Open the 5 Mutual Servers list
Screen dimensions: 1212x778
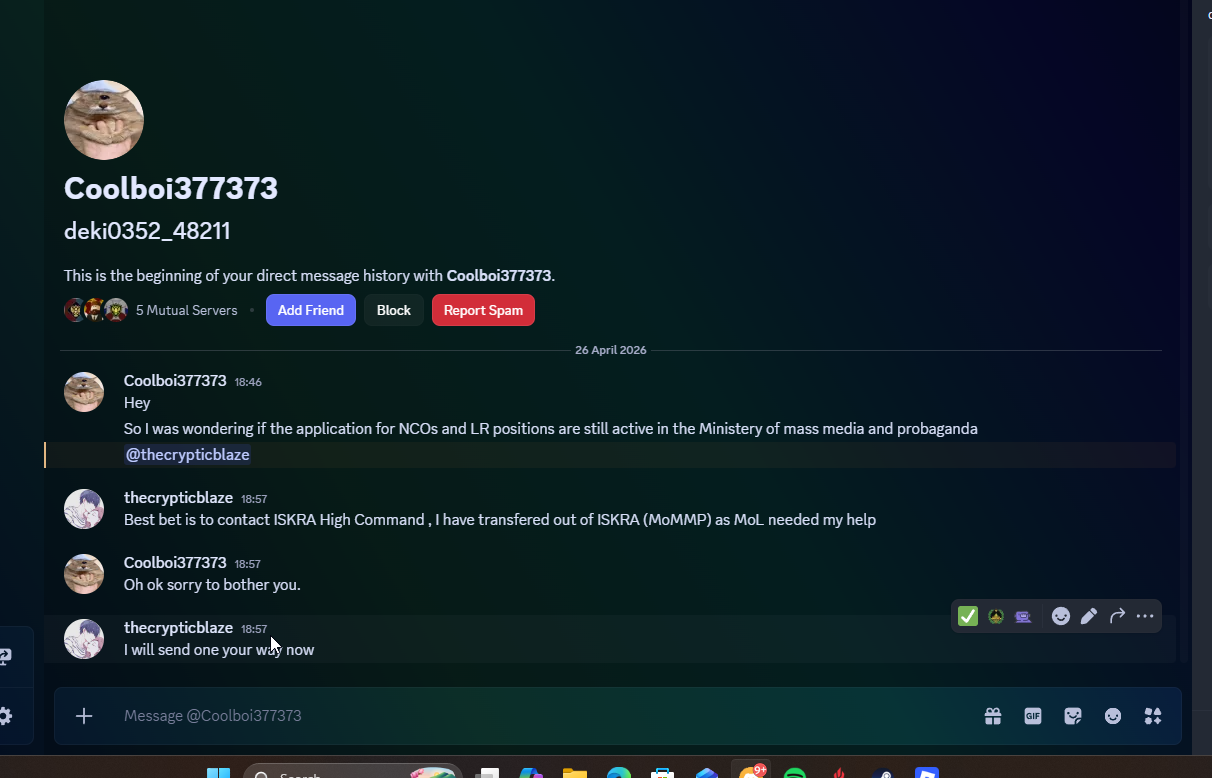pyautogui.click(x=186, y=310)
